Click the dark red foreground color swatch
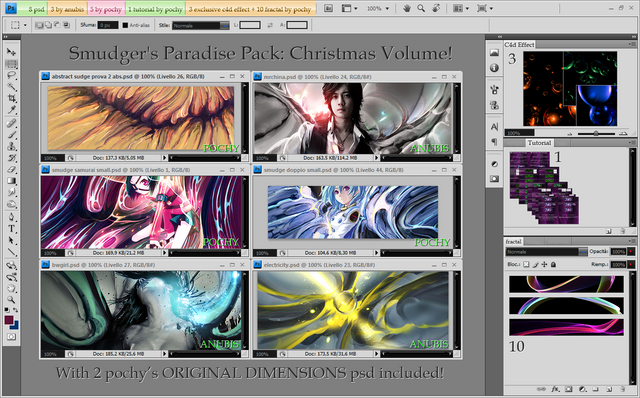The image size is (640, 398). (9, 320)
